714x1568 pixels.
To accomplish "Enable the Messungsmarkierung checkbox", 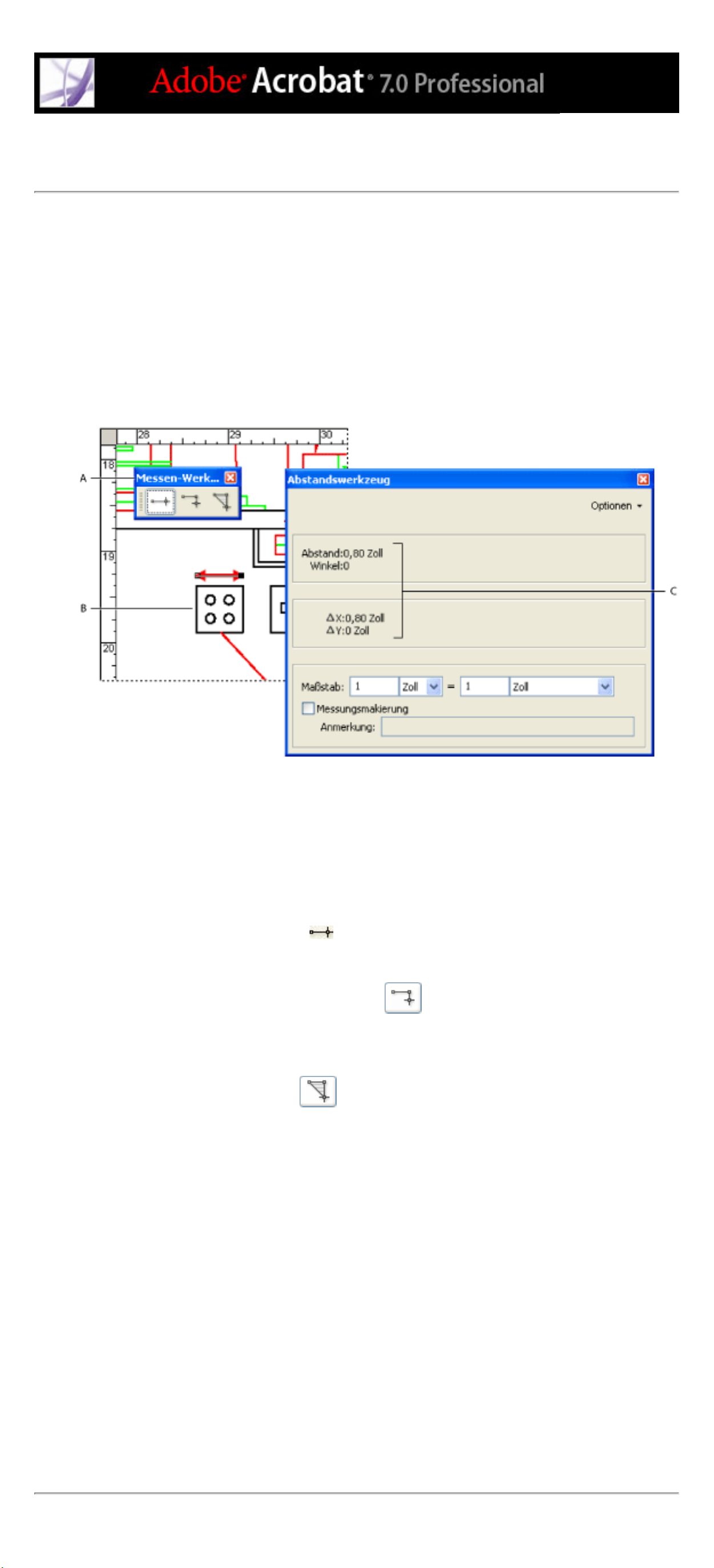I will (308, 708).
